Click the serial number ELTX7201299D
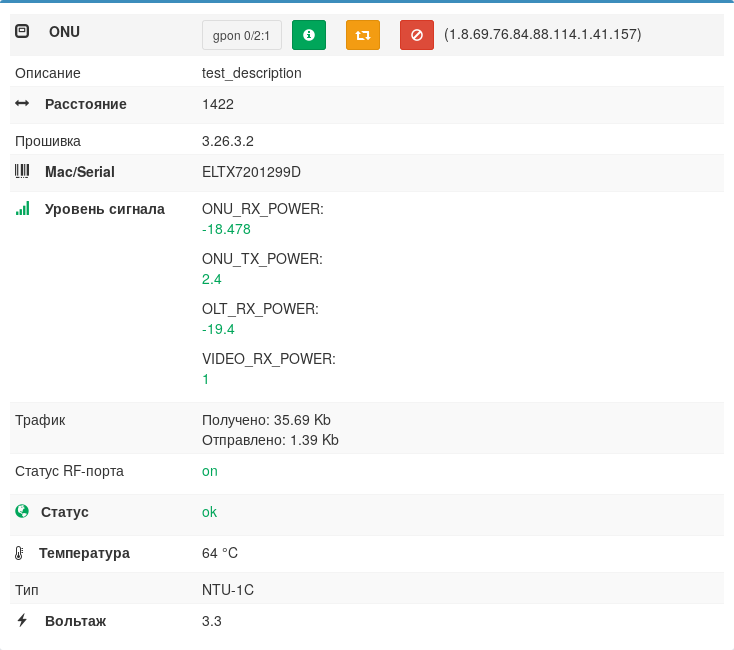Screen dimensions: 734x650 pyautogui.click(x=251, y=172)
